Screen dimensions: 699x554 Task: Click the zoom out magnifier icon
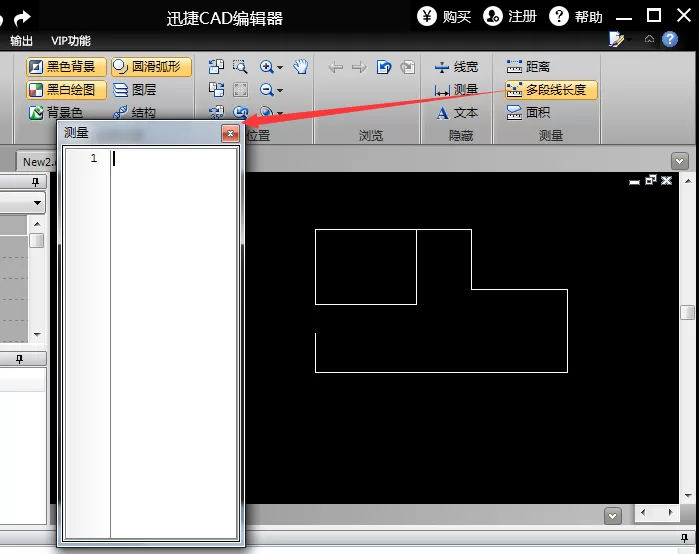point(267,90)
